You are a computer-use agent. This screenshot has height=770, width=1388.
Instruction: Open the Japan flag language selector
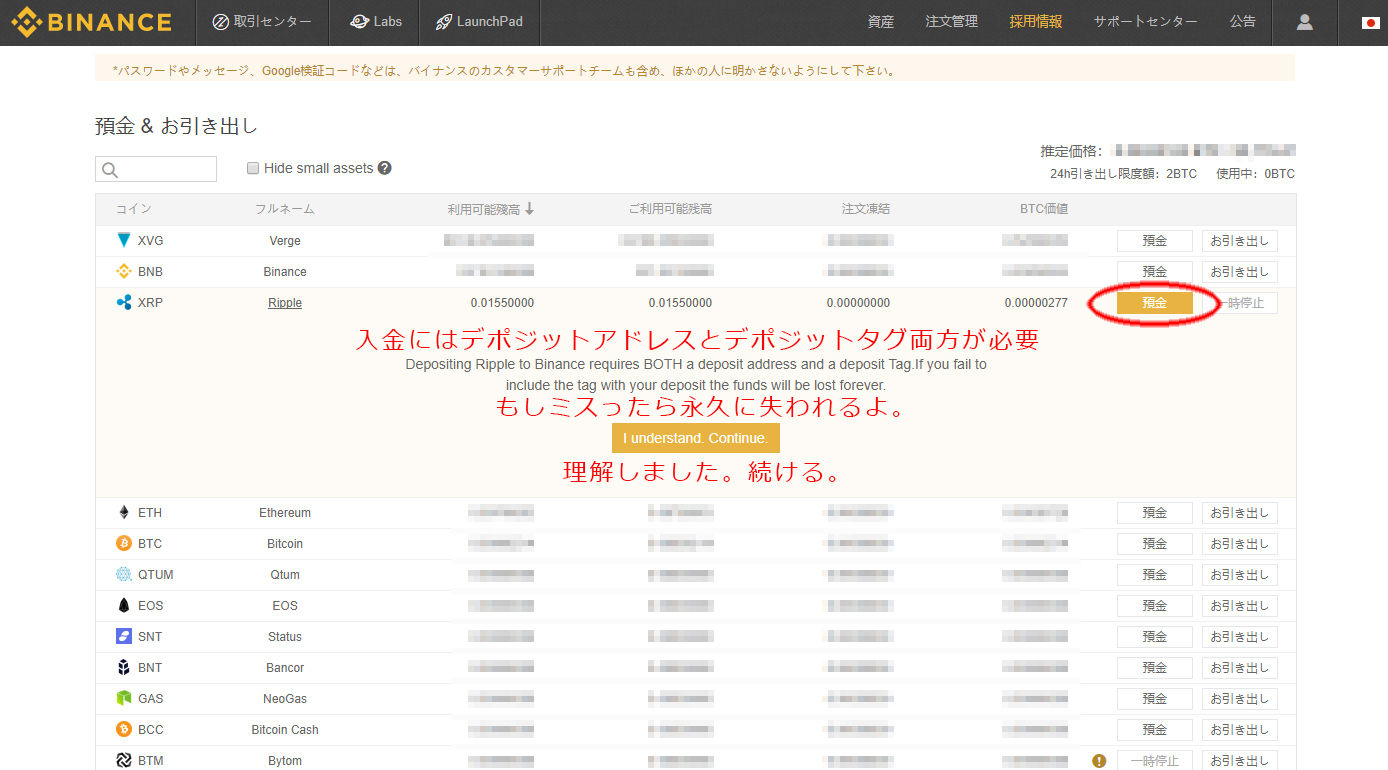click(1370, 22)
